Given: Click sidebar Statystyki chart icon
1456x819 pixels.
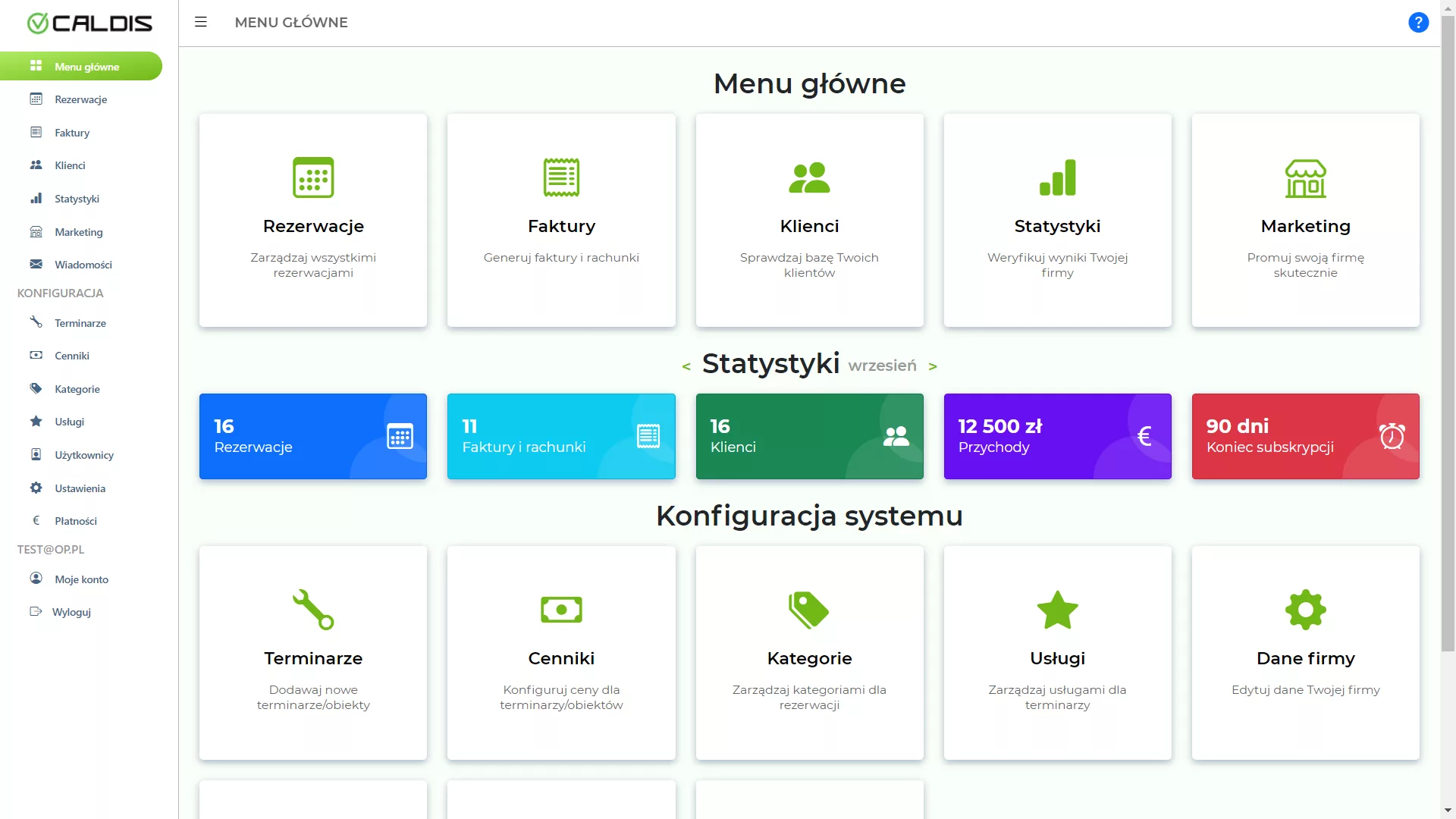Looking at the screenshot, I should click(36, 198).
